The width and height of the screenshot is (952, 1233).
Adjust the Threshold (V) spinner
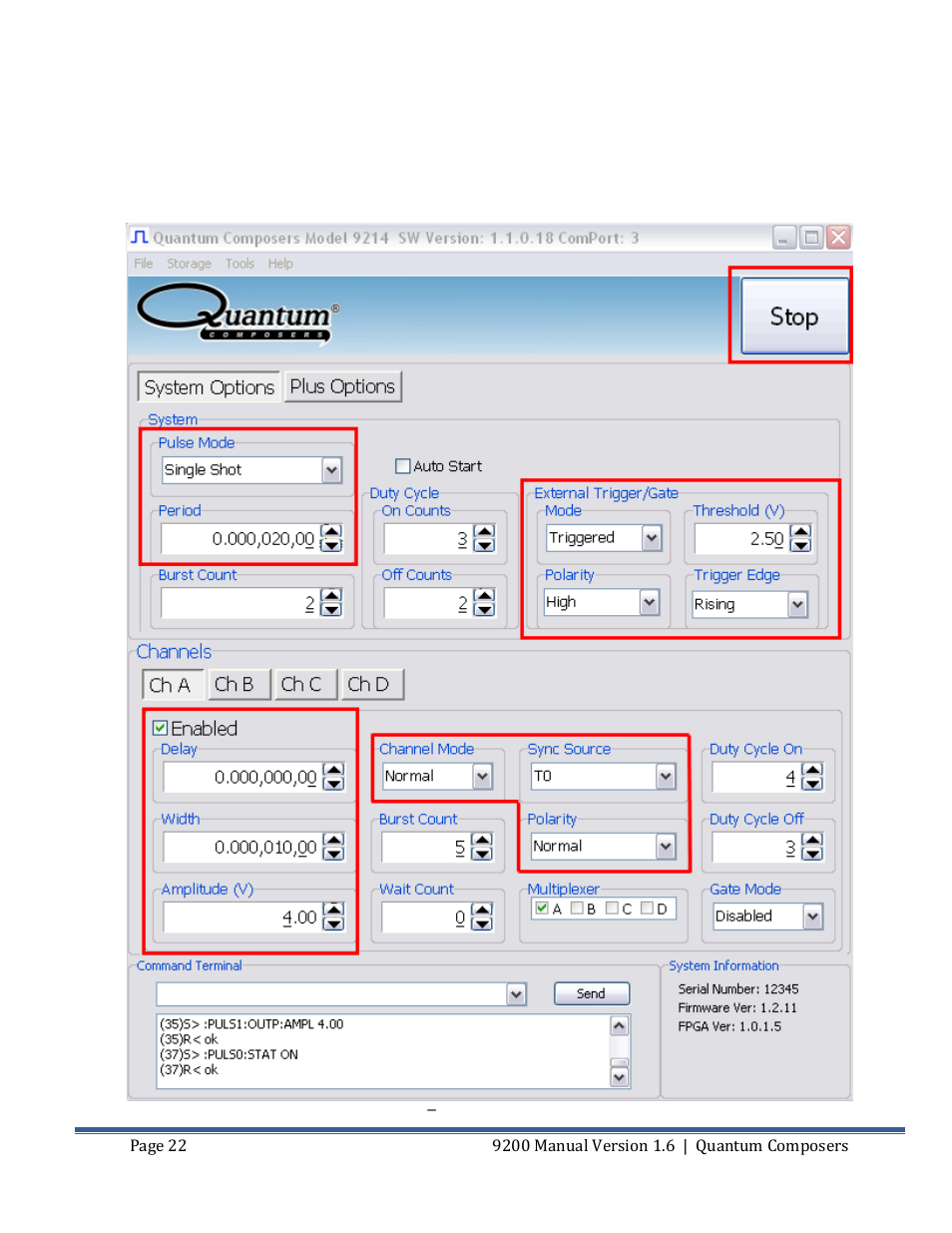pyautogui.click(x=800, y=539)
